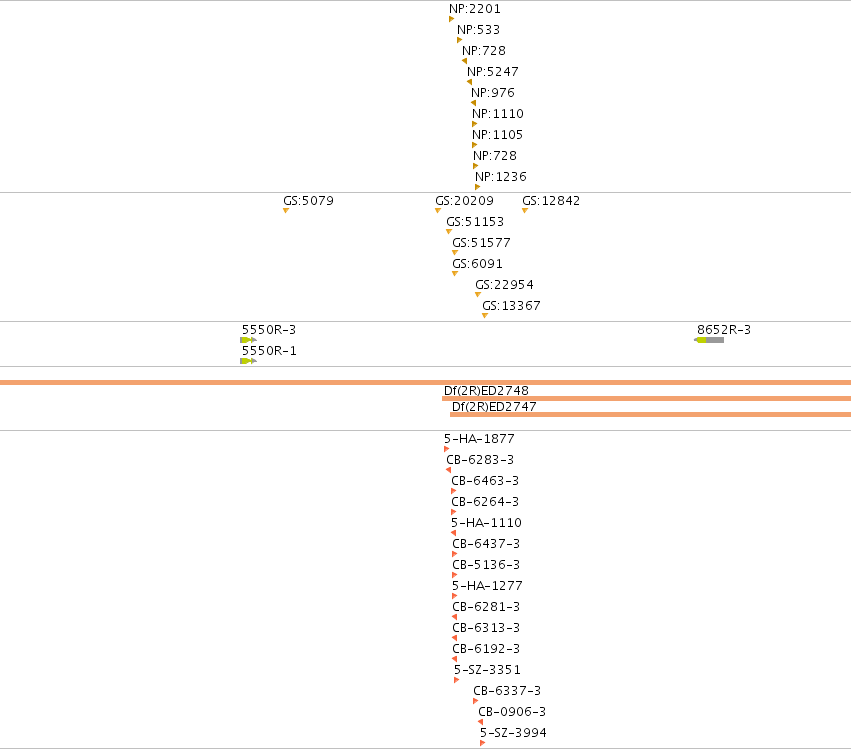Open the NP:1105 label
851x749 pixels.
497,135
